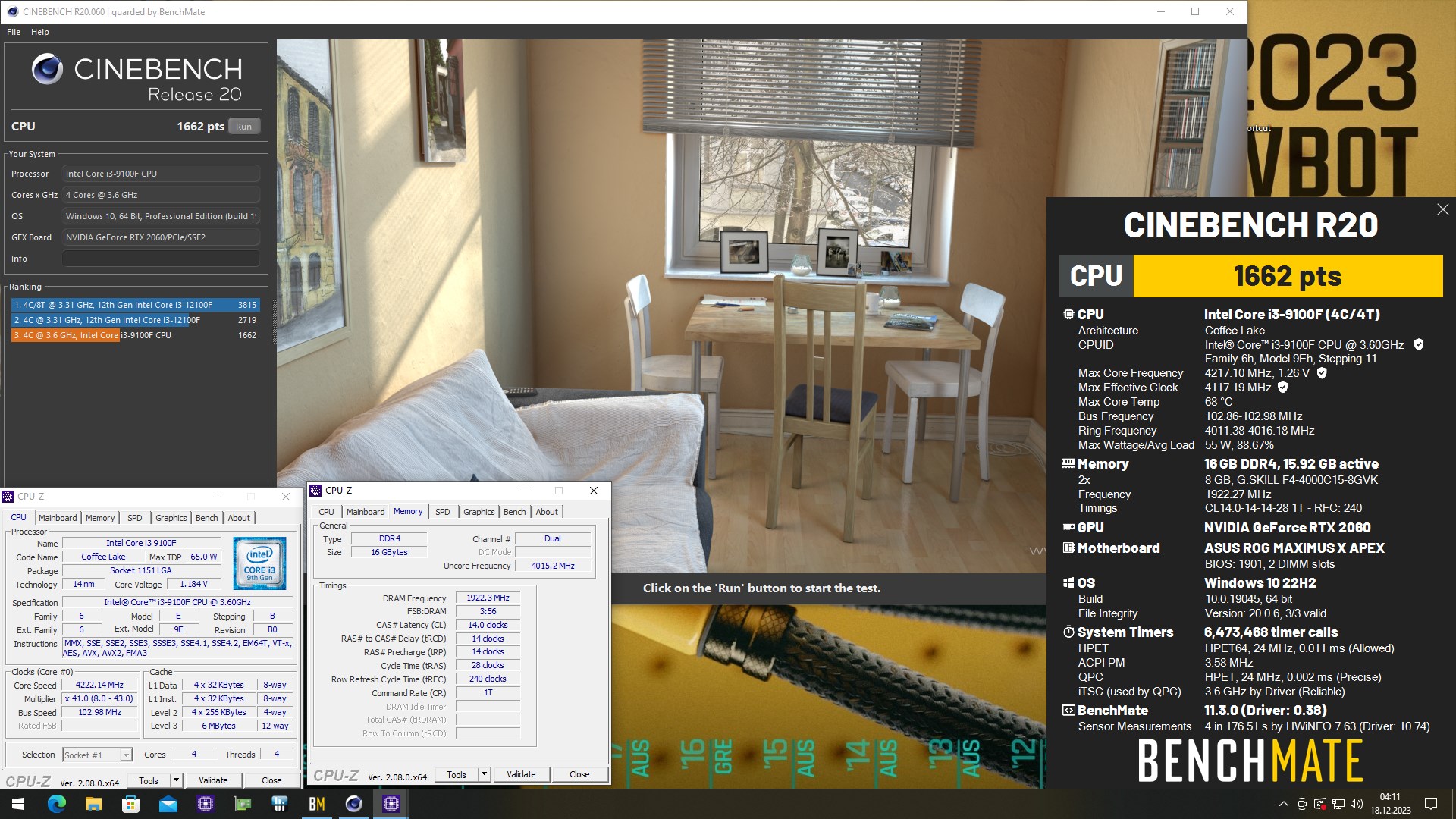Image resolution: width=1456 pixels, height=819 pixels.
Task: Launch Microsoft Edge from the taskbar
Action: pos(57,804)
